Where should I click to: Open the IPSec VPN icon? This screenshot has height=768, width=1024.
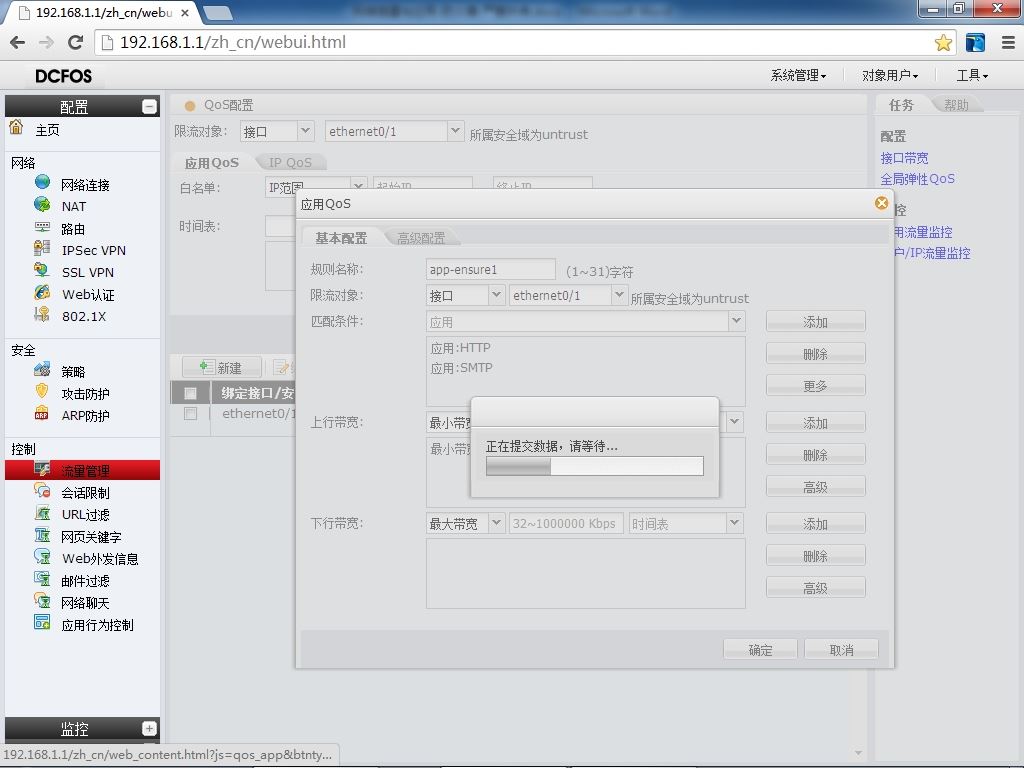pyautogui.click(x=42, y=248)
